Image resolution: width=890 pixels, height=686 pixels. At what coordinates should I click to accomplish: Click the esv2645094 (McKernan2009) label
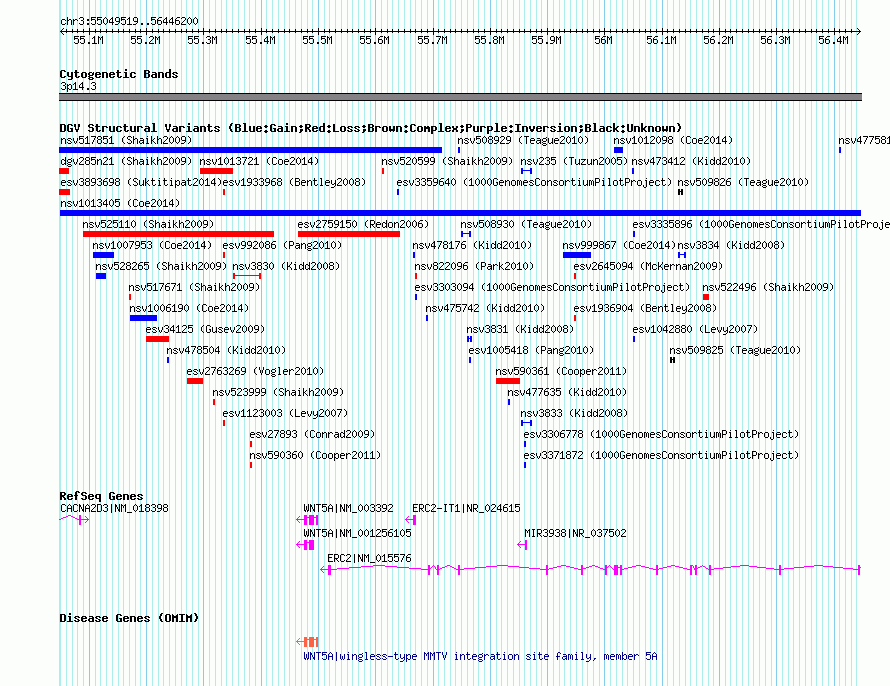coord(648,266)
